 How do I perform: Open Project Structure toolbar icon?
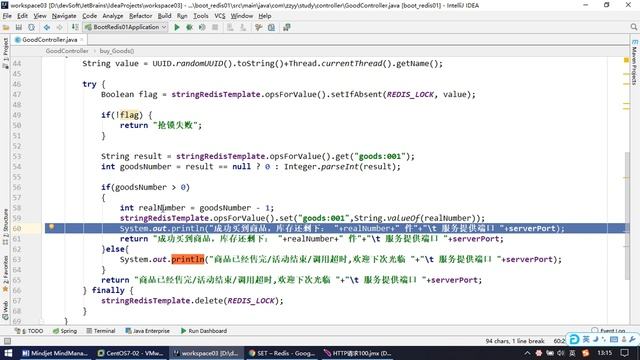[x=271, y=27]
